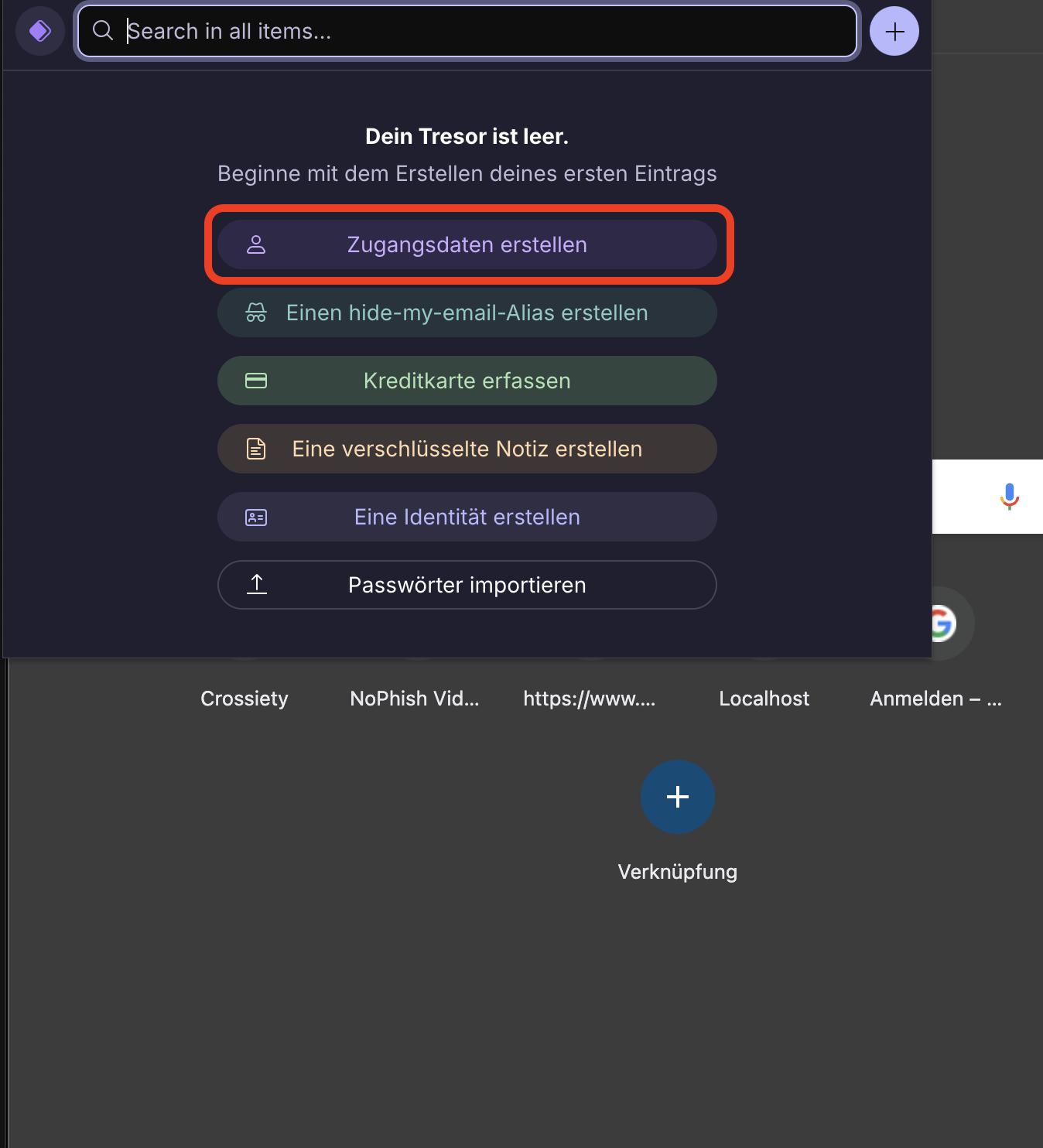This screenshot has height=1148, width=1043.
Task: Start Google voice search microphone
Action: click(1009, 497)
